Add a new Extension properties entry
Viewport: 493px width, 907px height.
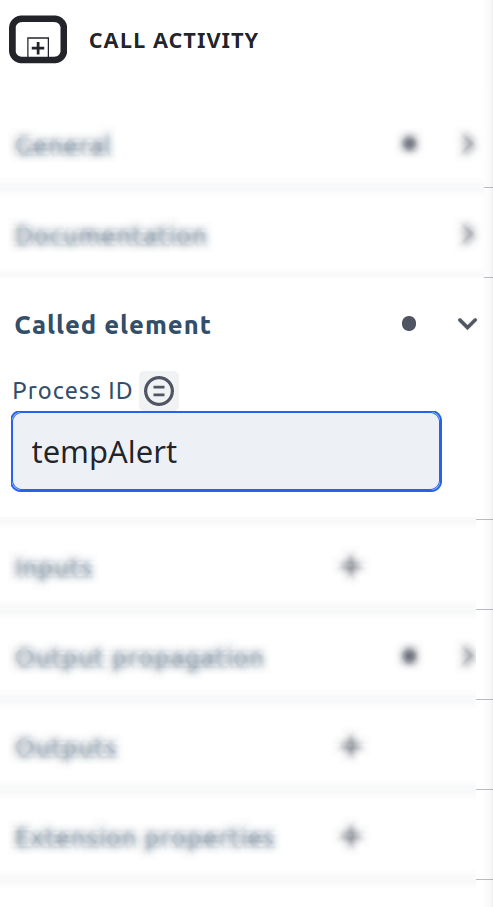[351, 836]
